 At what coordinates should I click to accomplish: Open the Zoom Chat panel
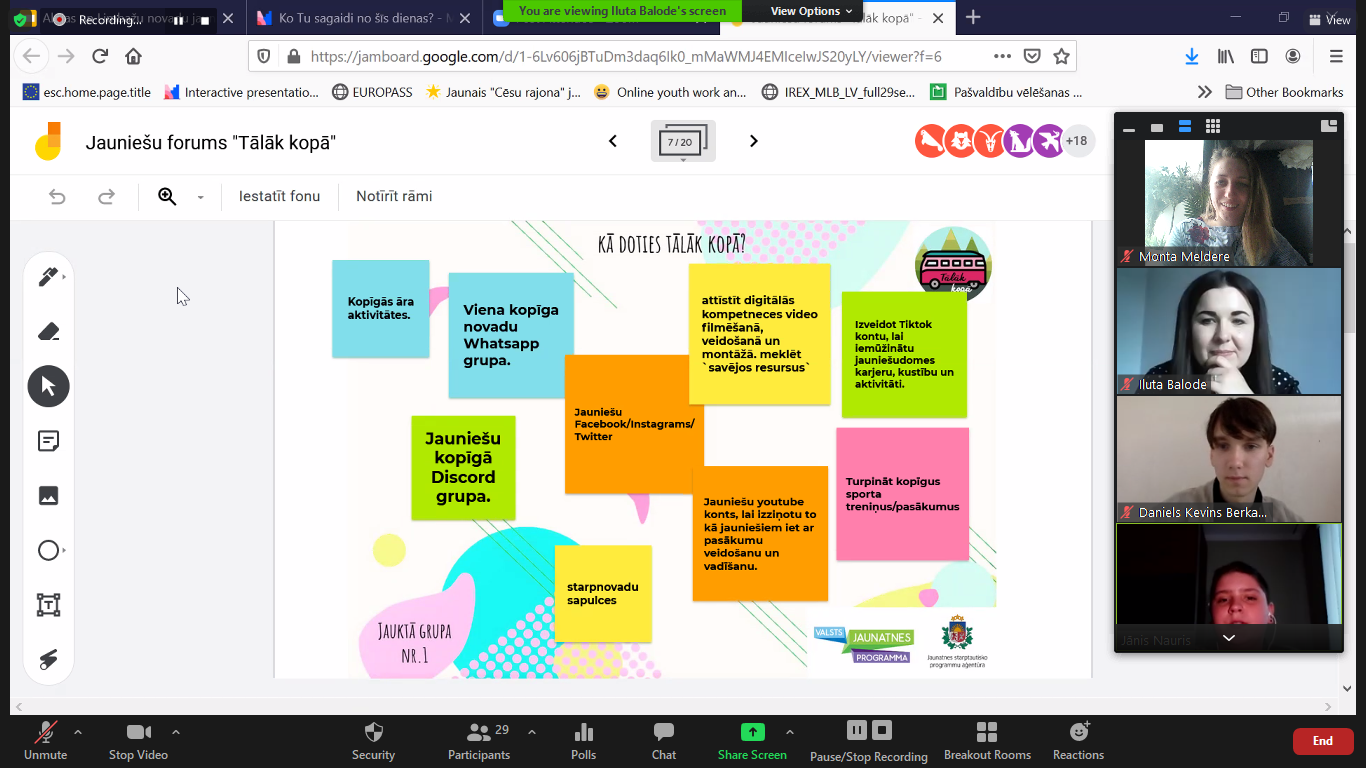coord(664,741)
